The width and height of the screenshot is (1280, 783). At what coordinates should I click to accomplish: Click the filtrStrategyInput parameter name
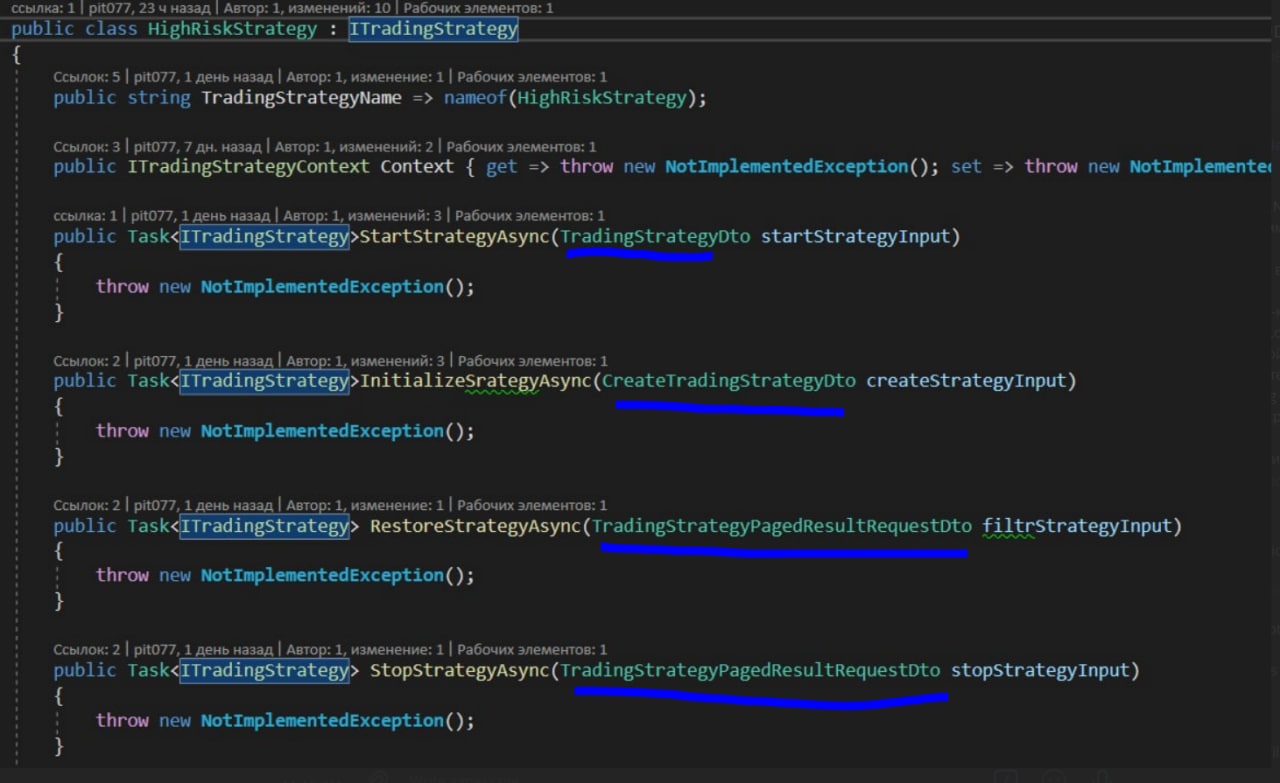click(1077, 526)
